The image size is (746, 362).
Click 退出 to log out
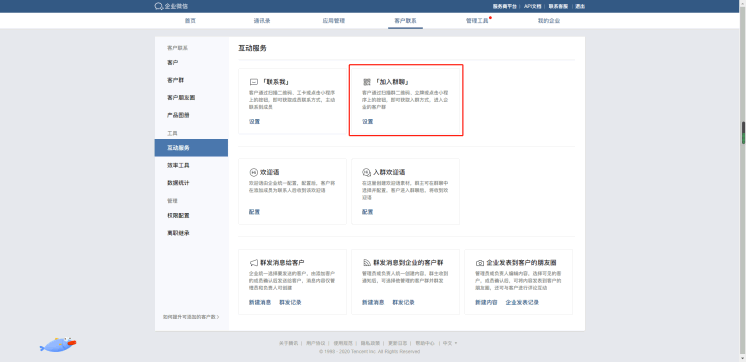pos(580,7)
